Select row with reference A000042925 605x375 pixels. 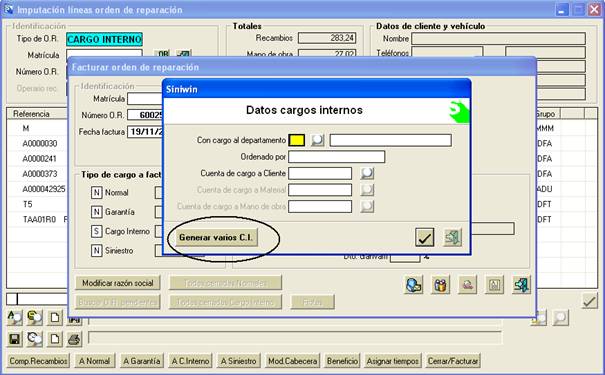[44, 189]
